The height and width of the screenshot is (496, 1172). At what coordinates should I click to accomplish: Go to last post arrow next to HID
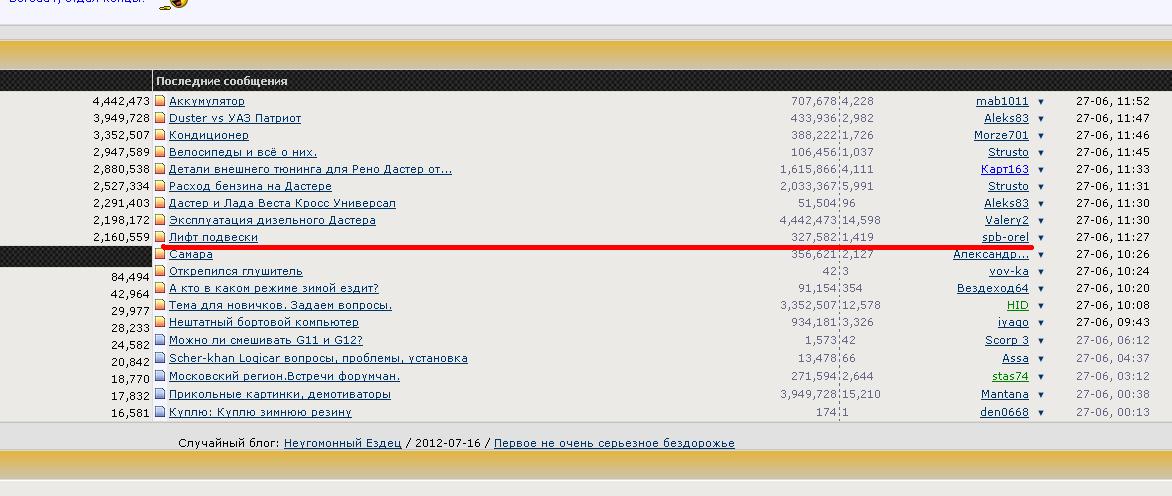click(x=1040, y=306)
